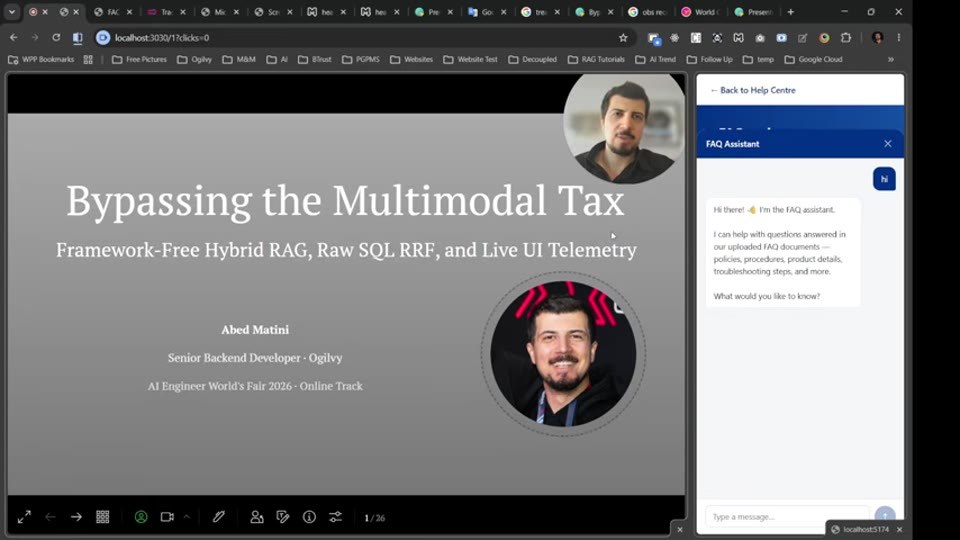The width and height of the screenshot is (960, 540).
Task: Open the presenter mode icon
Action: click(257, 517)
